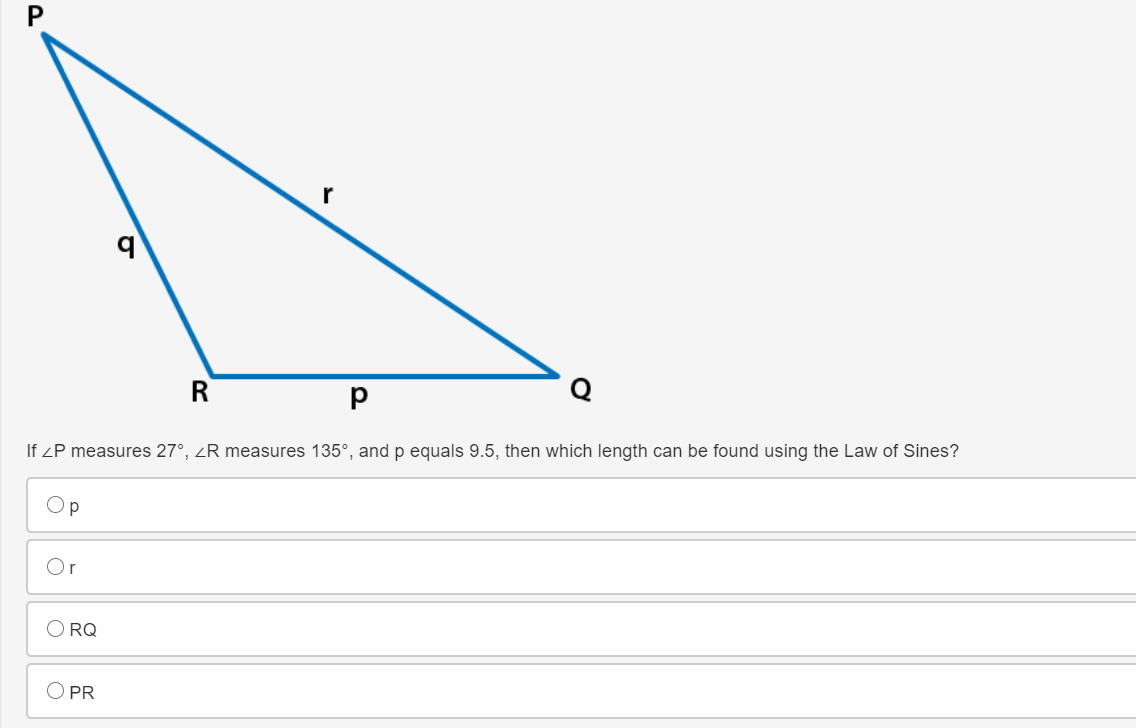The height and width of the screenshot is (728, 1136).
Task: Click the vertex label R on the triangle
Action: (198, 392)
